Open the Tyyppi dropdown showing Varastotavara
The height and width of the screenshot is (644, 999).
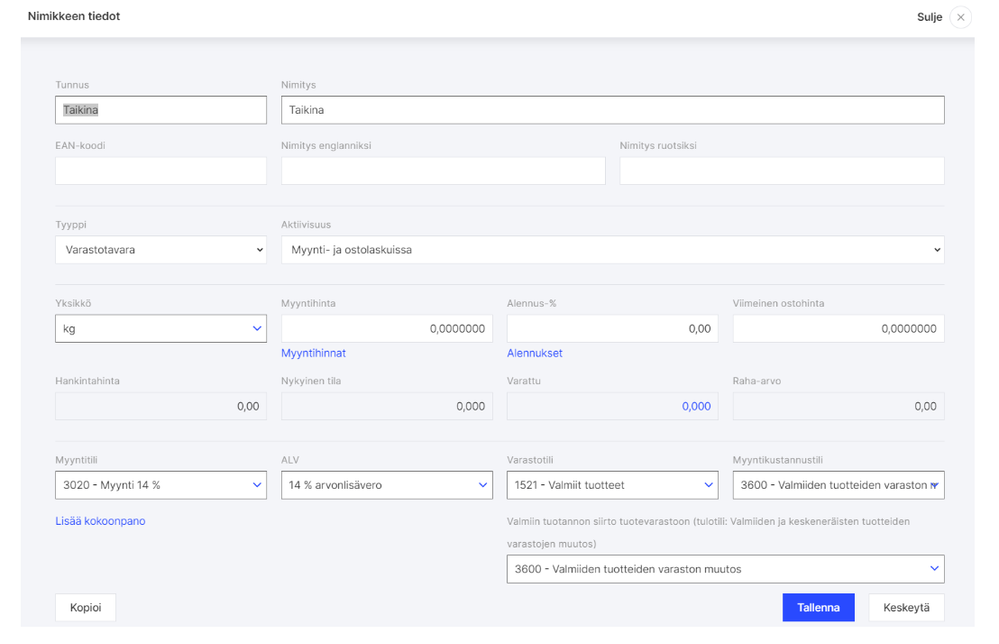[x=160, y=250]
